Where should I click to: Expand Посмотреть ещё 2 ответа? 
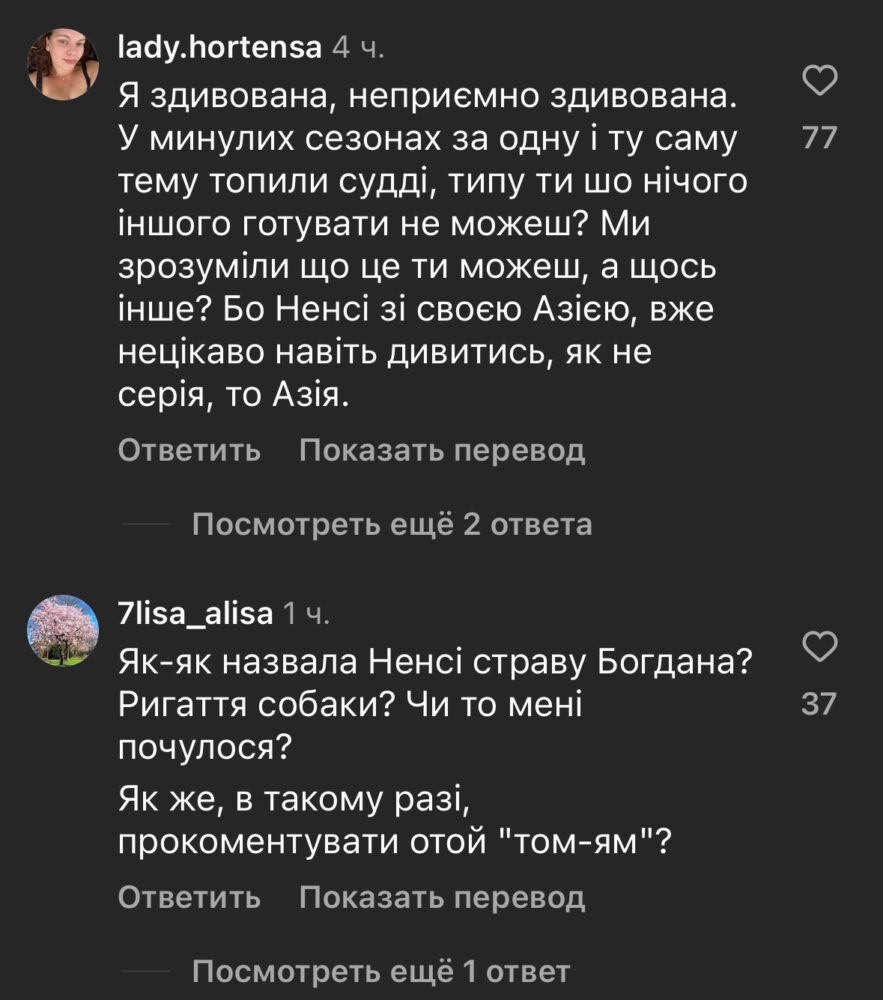(391, 524)
